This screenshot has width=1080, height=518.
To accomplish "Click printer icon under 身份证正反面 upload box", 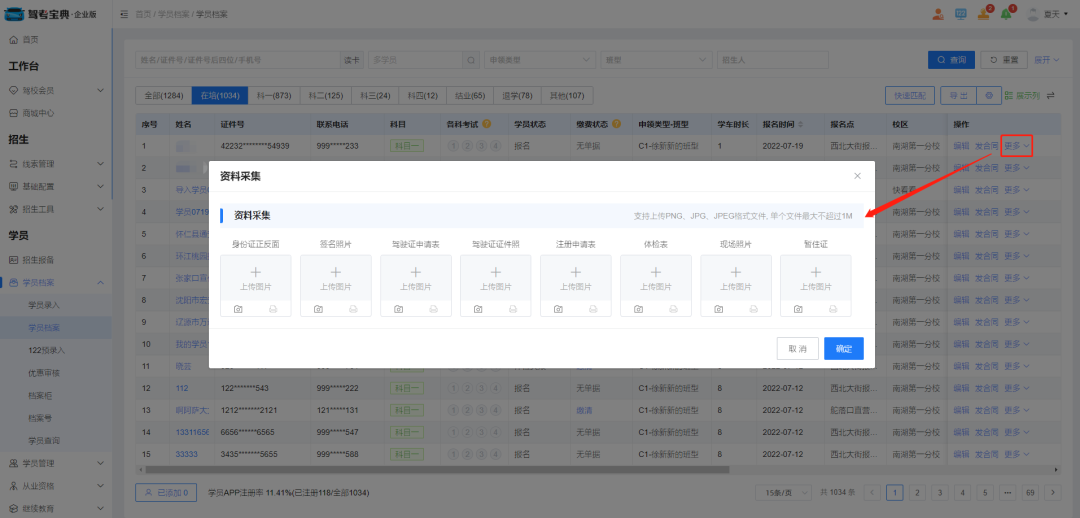I will [273, 309].
